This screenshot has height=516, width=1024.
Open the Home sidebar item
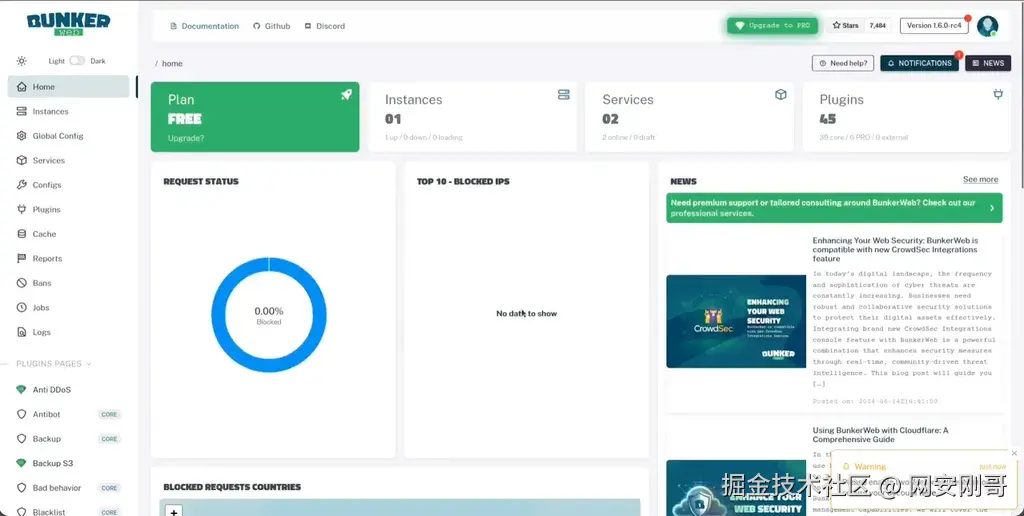[x=69, y=87]
